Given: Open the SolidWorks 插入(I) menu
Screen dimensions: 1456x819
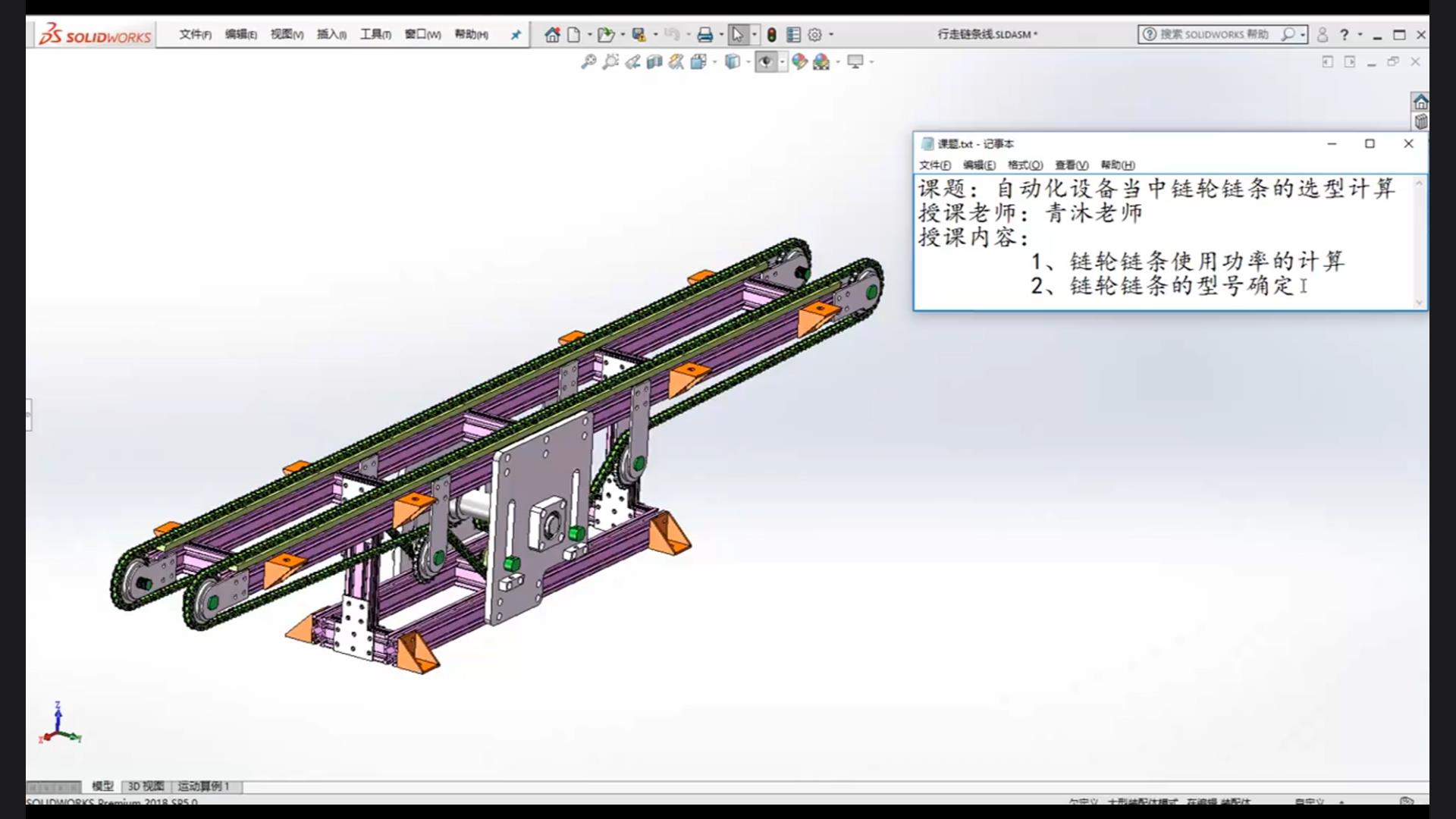Looking at the screenshot, I should click(x=331, y=35).
